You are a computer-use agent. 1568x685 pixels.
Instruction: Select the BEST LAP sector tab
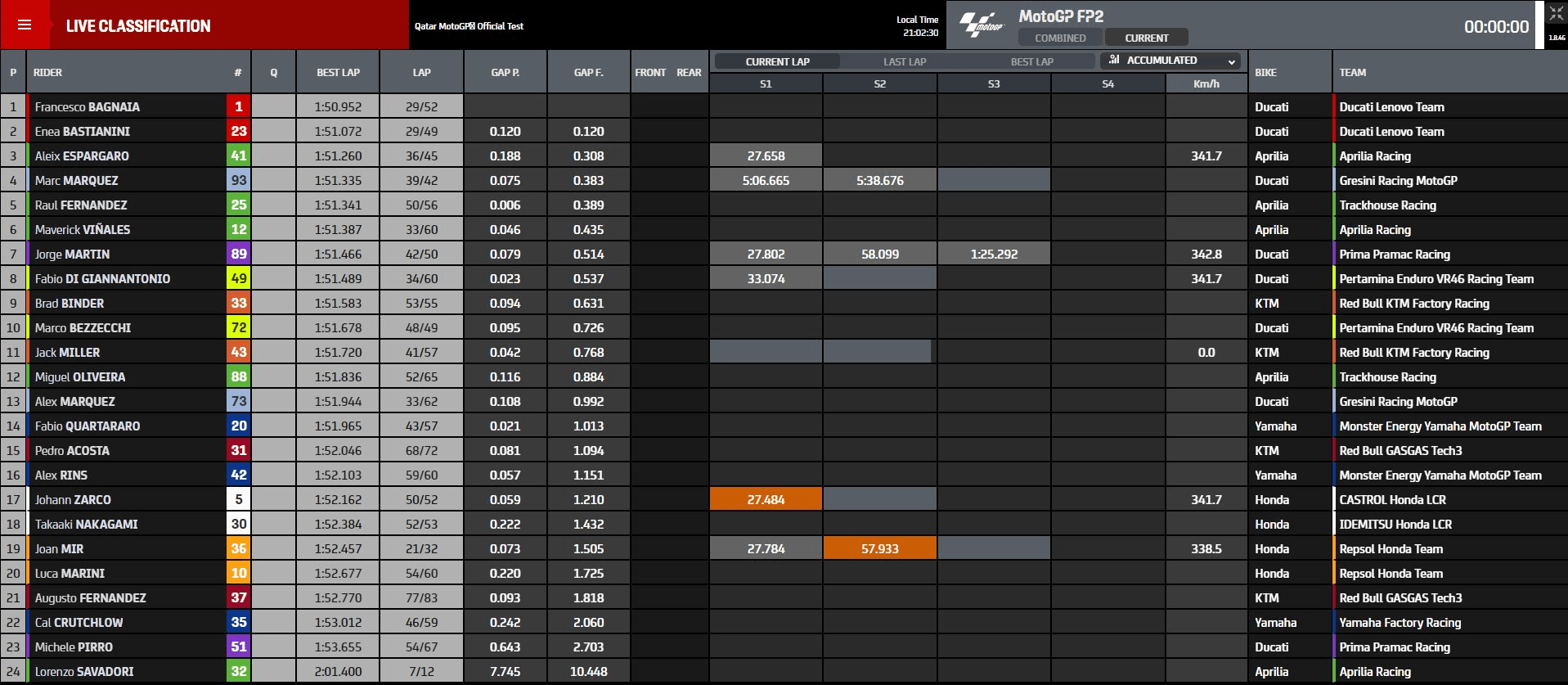pyautogui.click(x=1031, y=61)
